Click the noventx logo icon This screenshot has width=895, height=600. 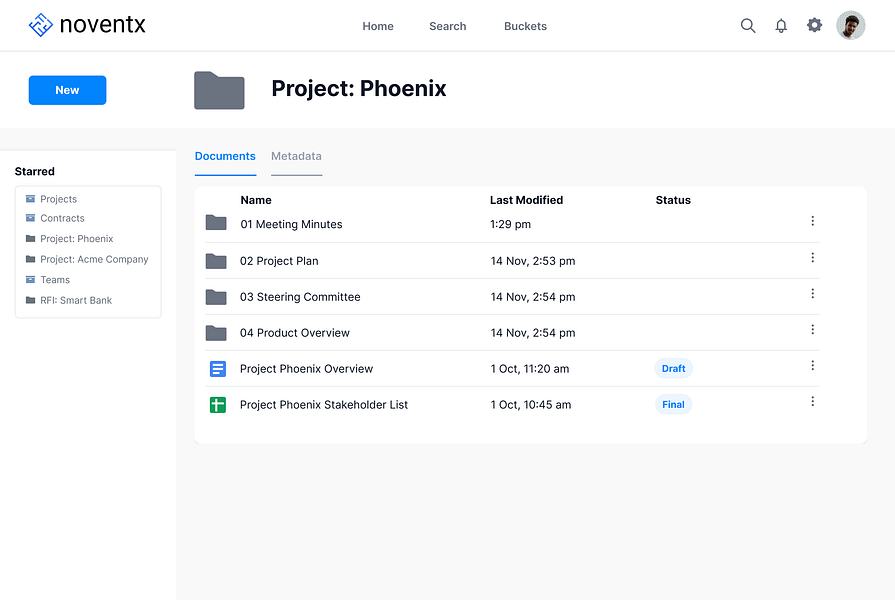[x=41, y=25]
